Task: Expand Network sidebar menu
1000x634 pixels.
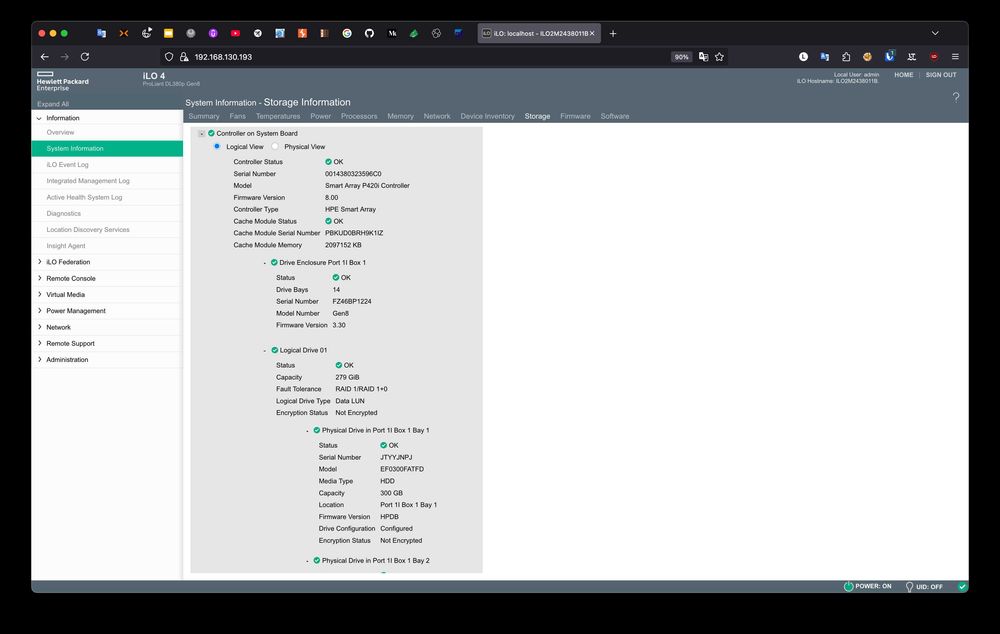Action: [x=40, y=327]
